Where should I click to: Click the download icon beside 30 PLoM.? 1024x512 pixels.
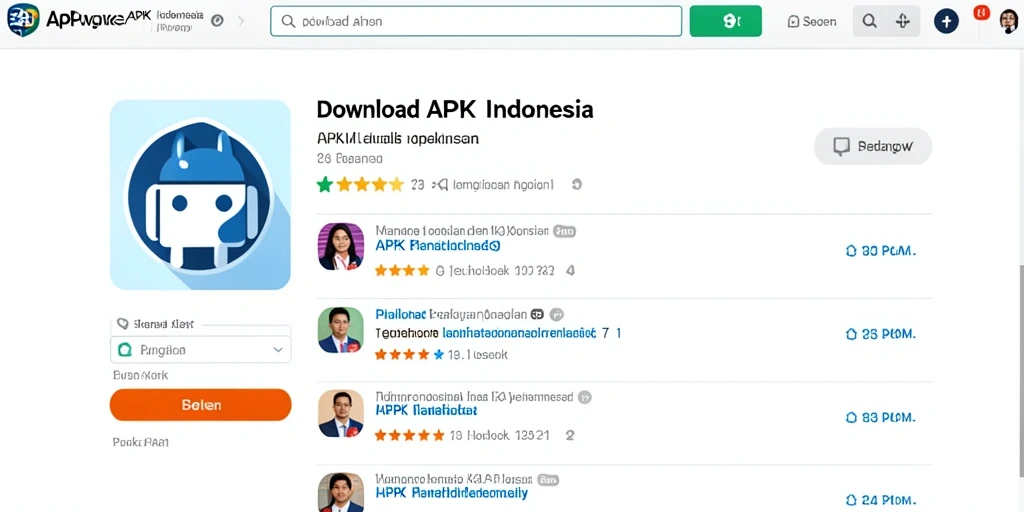[851, 251]
